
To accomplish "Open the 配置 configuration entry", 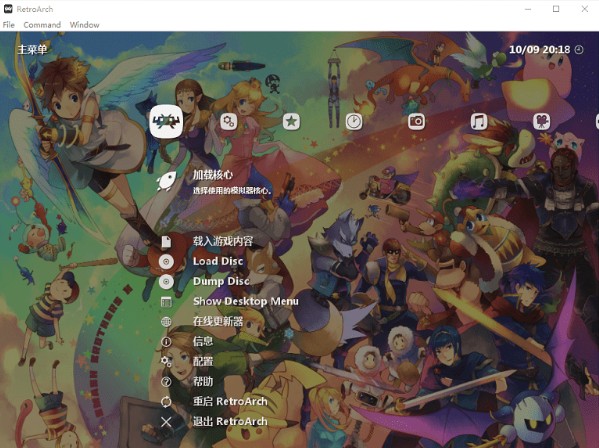I will [x=202, y=361].
